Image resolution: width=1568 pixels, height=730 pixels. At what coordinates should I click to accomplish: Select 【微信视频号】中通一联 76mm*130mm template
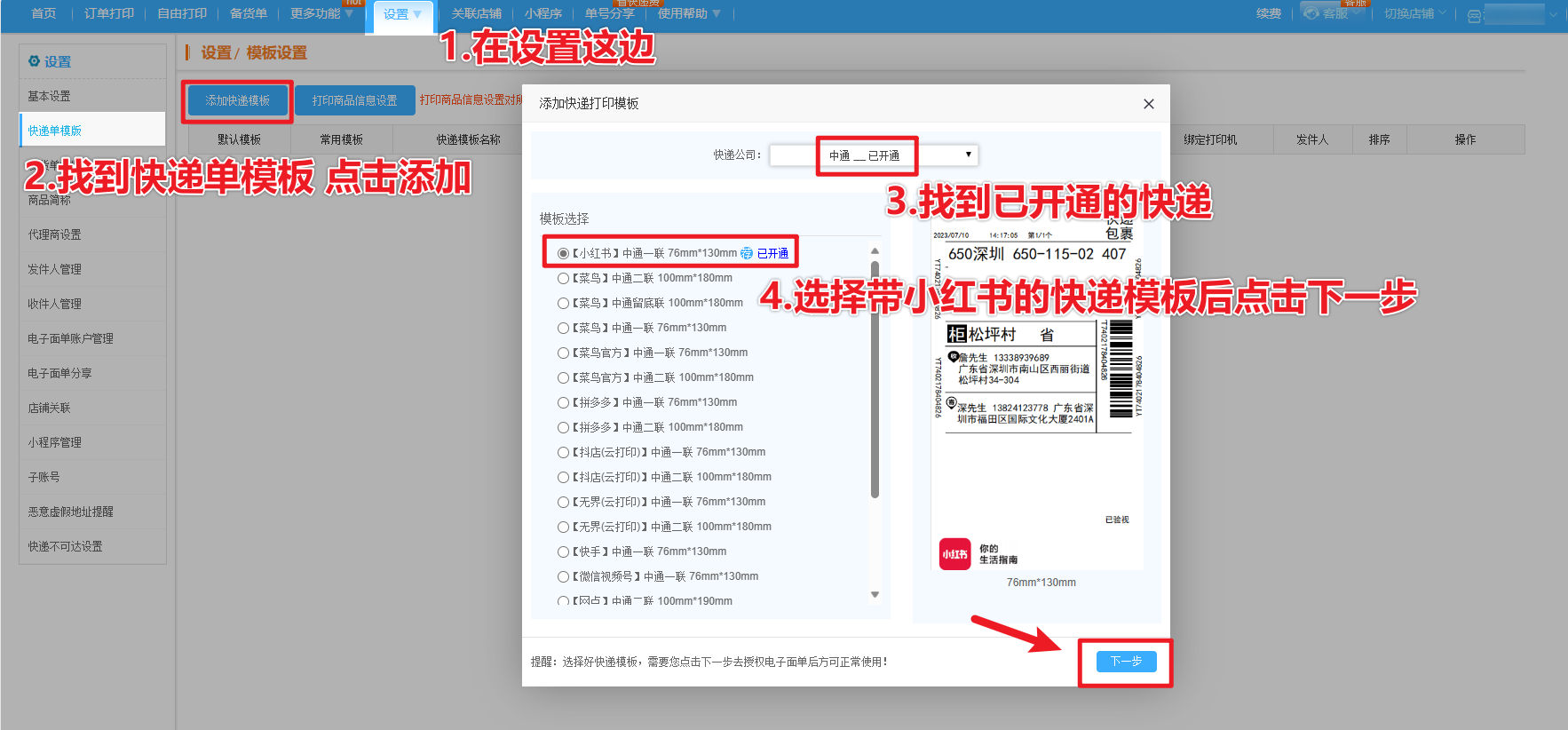coord(563,576)
